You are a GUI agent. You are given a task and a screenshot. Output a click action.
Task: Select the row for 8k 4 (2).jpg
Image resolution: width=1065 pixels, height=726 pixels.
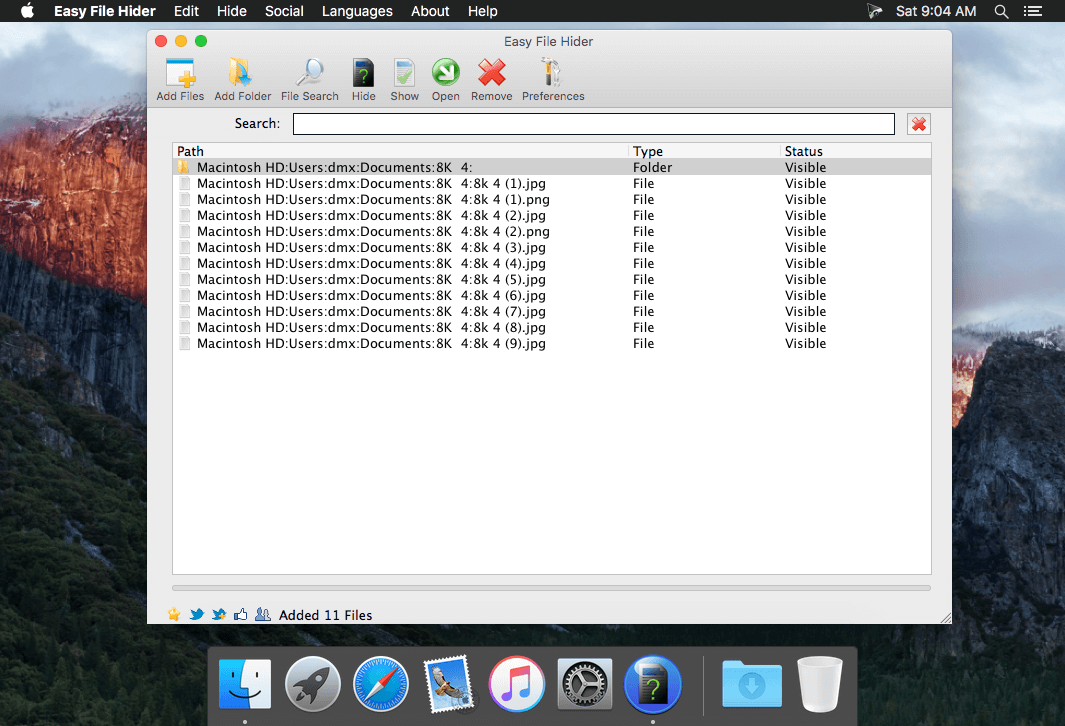552,215
